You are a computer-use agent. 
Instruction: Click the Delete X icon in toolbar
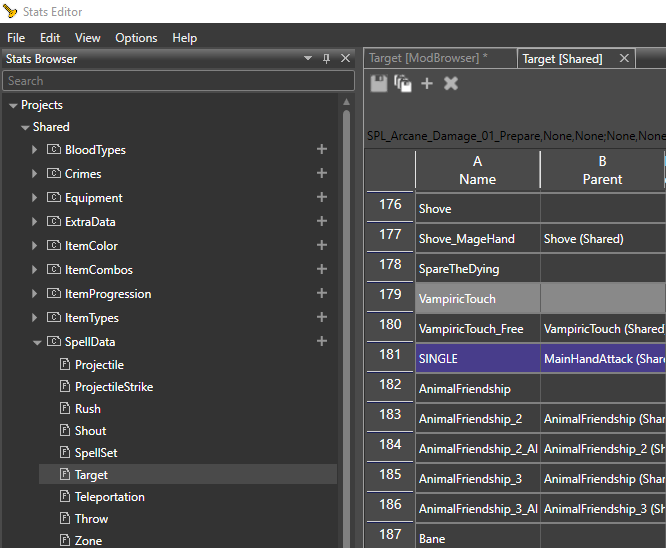[451, 84]
